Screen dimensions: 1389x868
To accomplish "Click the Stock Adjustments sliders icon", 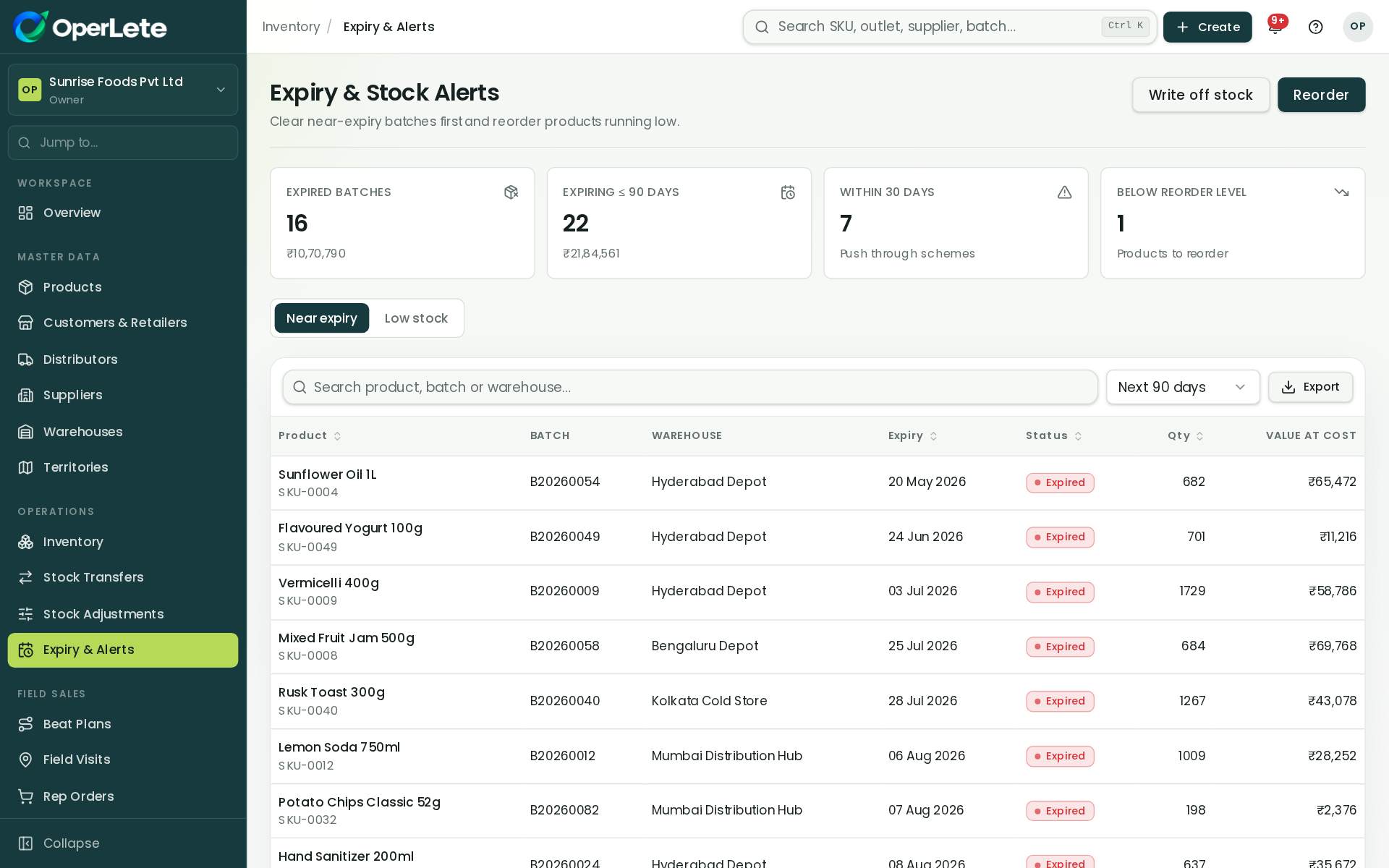I will point(26,614).
